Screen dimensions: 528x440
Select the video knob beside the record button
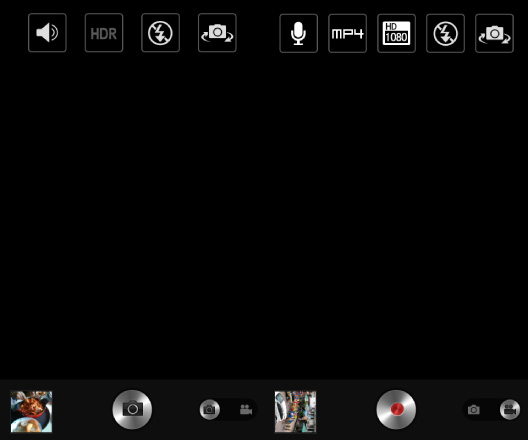510,410
